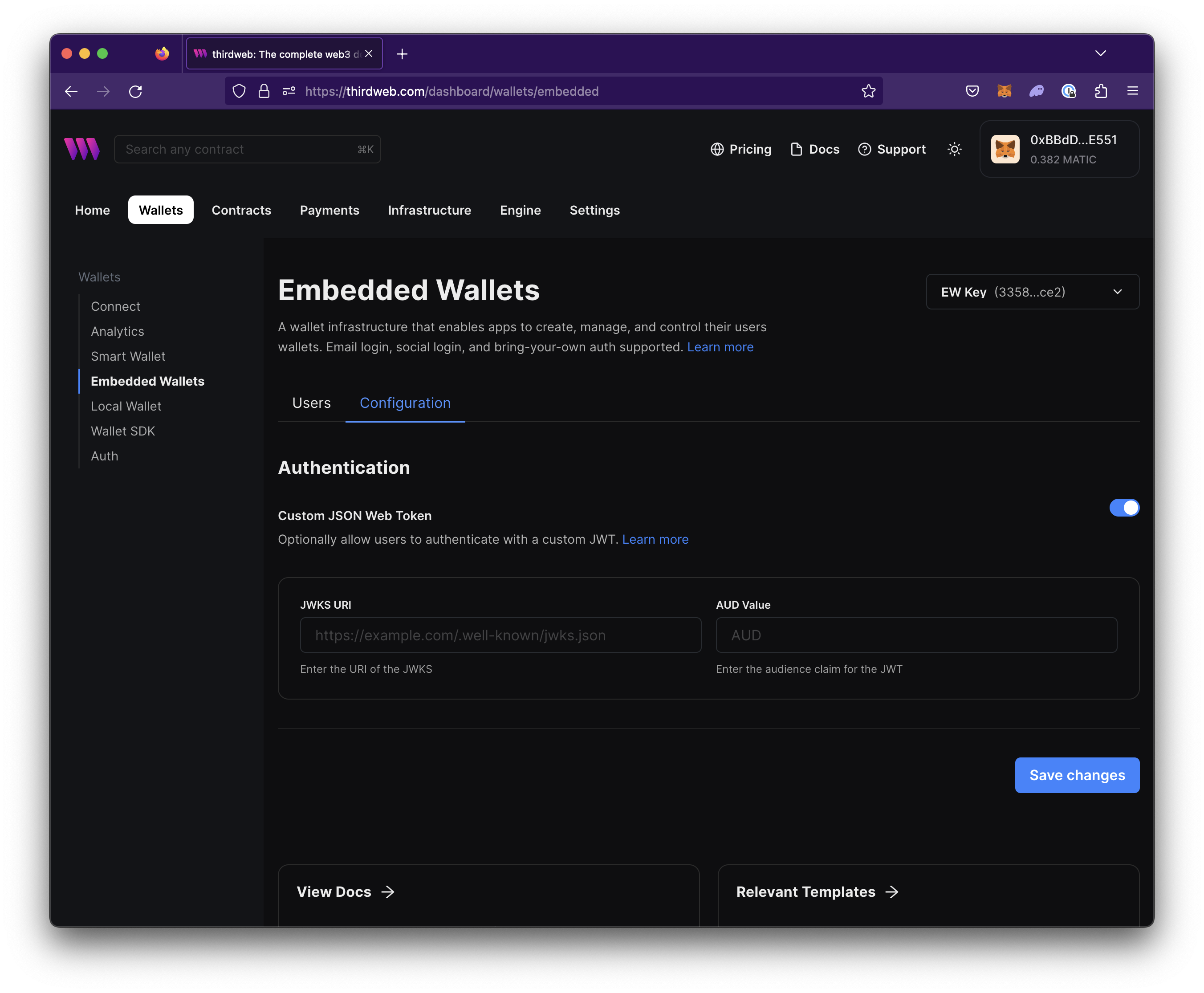Open the Phantom wallet extension
The height and width of the screenshot is (993, 1204).
1037,91
